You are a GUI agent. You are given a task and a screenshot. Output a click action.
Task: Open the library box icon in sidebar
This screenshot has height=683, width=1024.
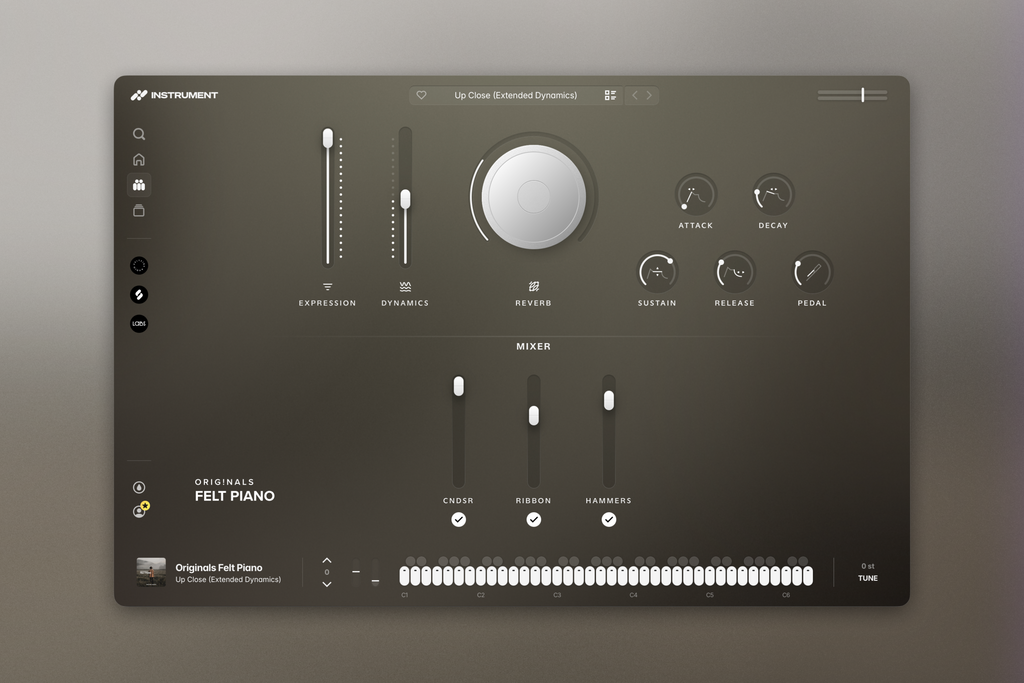tap(138, 210)
